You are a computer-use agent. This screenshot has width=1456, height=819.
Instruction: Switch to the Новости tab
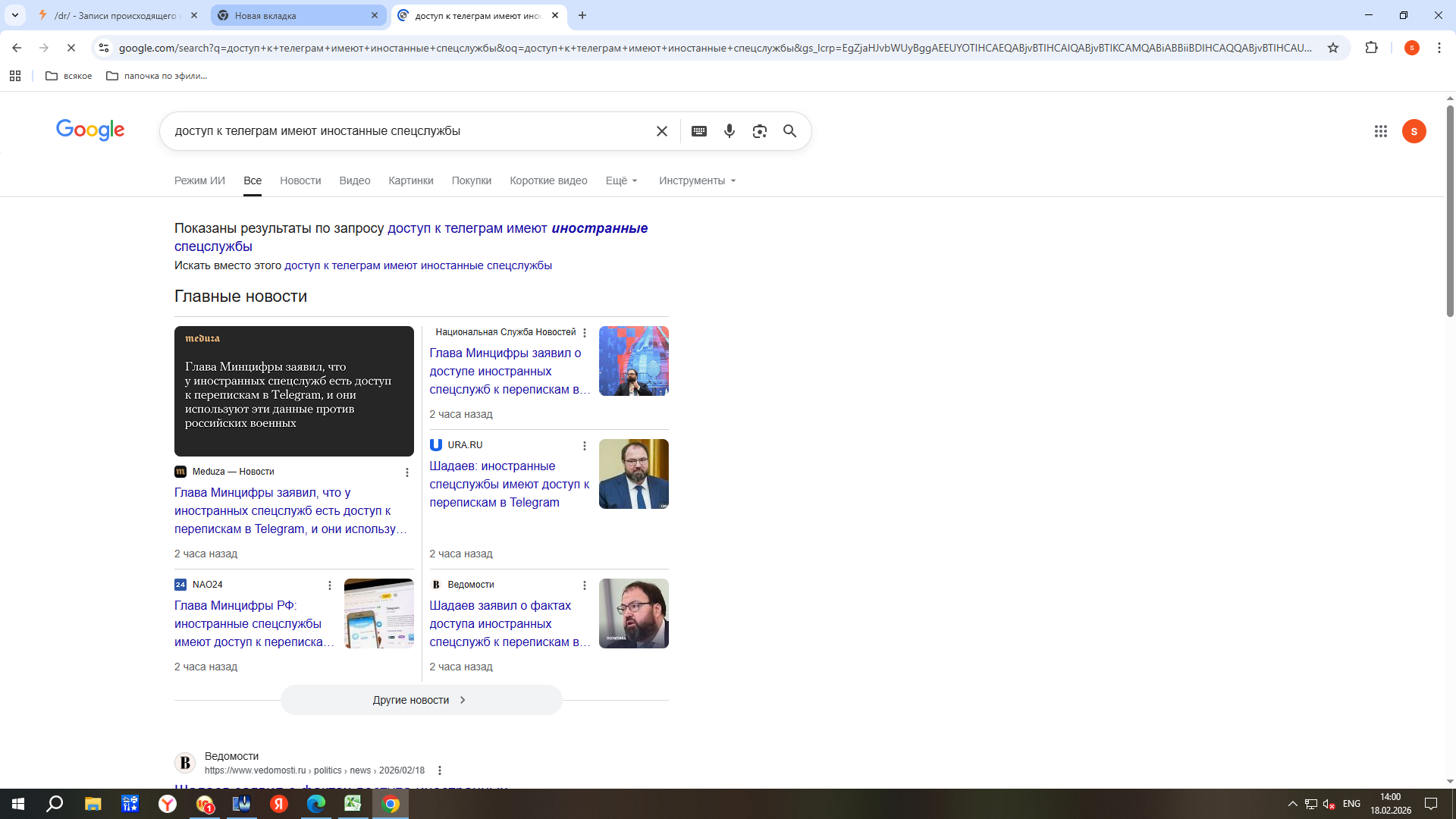tap(300, 180)
